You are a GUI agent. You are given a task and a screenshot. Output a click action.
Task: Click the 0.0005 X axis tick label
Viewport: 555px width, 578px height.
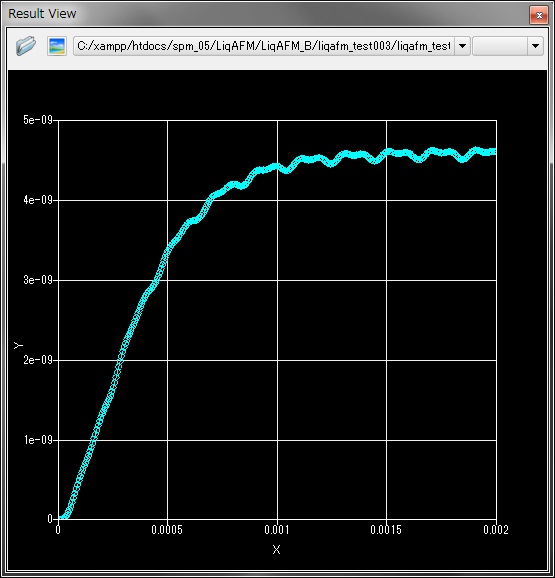click(167, 530)
